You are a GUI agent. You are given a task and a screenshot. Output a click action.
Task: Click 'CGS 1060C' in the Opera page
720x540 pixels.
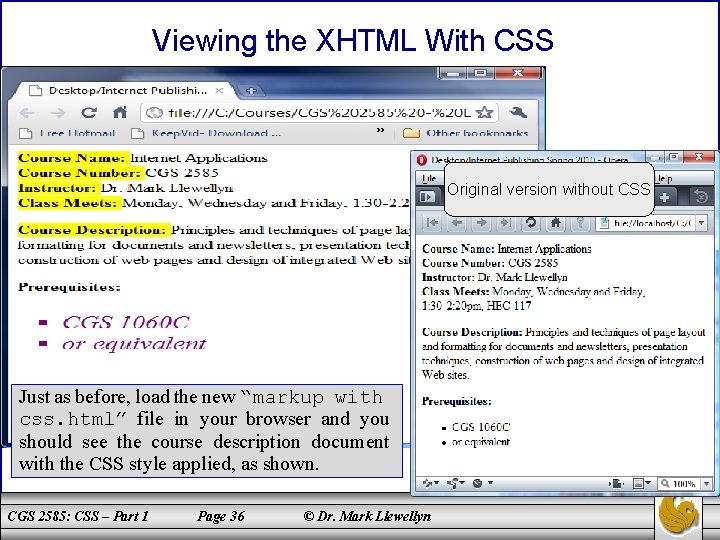click(481, 427)
